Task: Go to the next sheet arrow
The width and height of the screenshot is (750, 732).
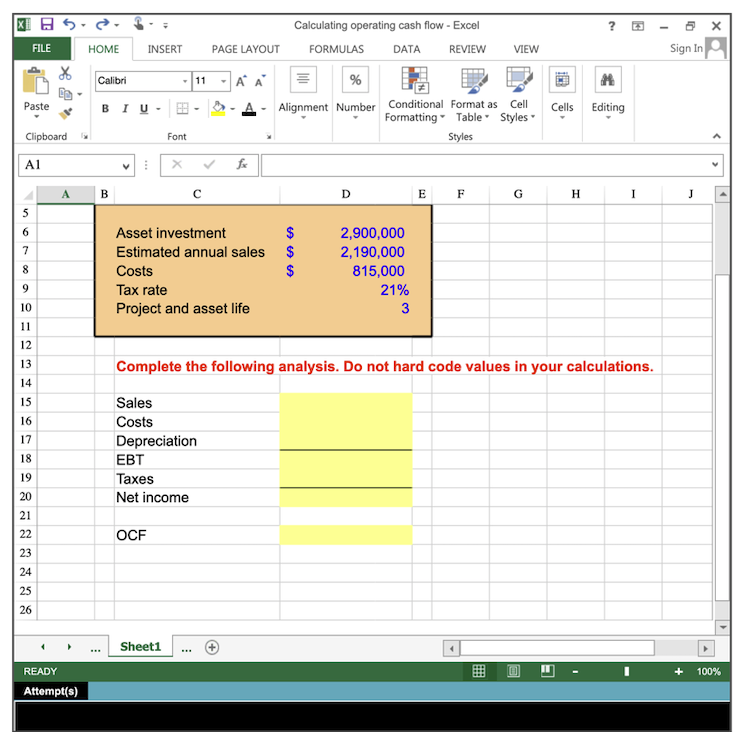Action: [x=69, y=647]
